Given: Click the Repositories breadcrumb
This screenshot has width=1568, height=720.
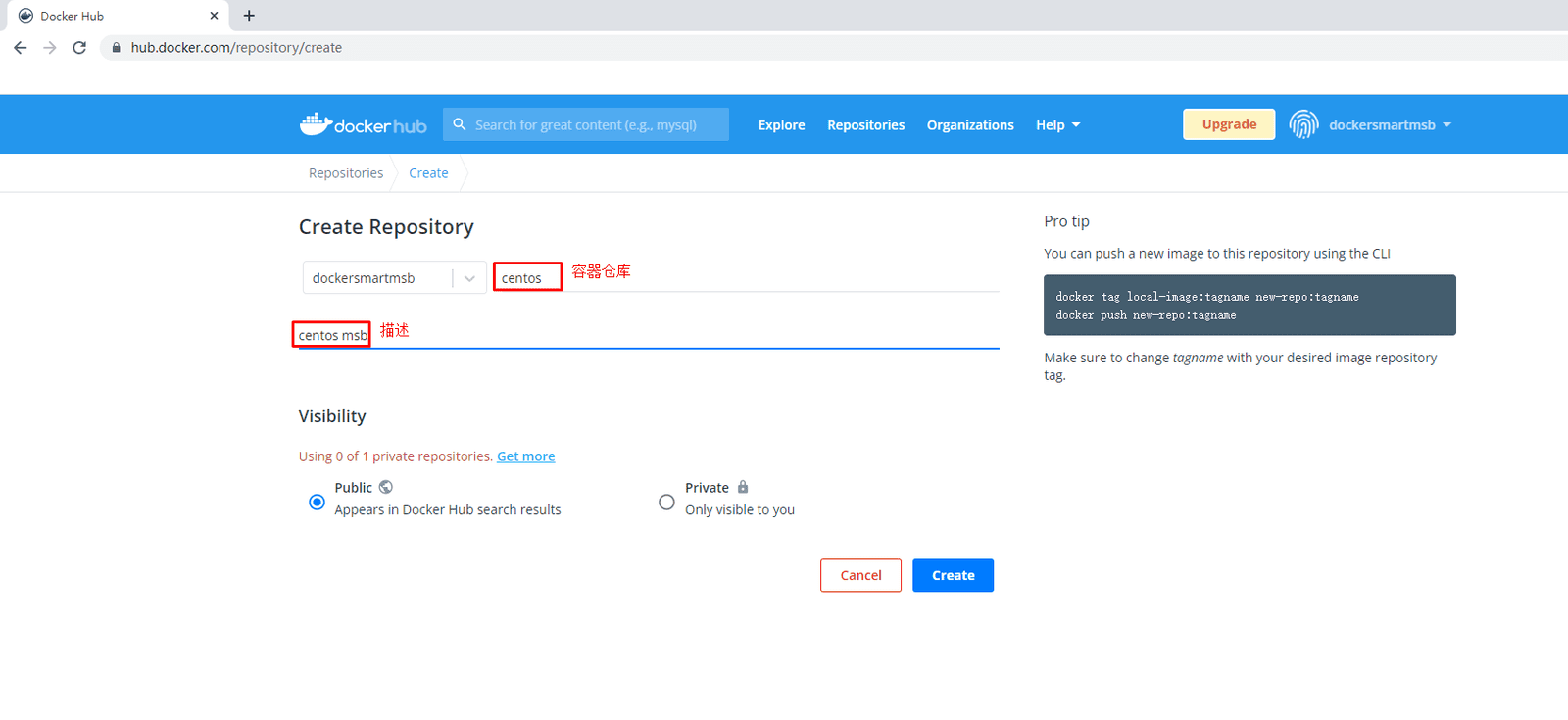Looking at the screenshot, I should pyautogui.click(x=346, y=173).
